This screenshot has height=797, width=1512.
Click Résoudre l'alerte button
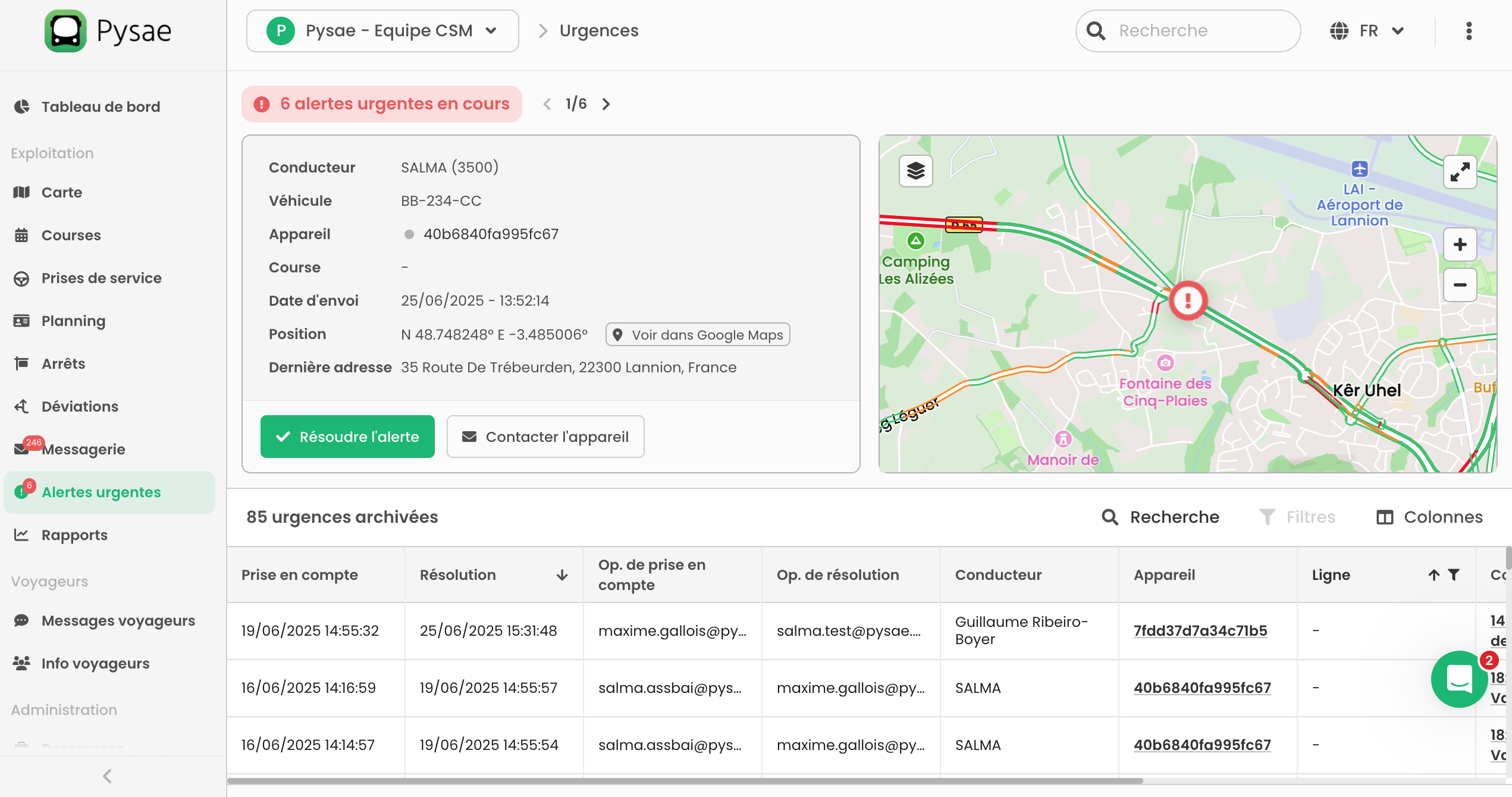click(x=347, y=437)
